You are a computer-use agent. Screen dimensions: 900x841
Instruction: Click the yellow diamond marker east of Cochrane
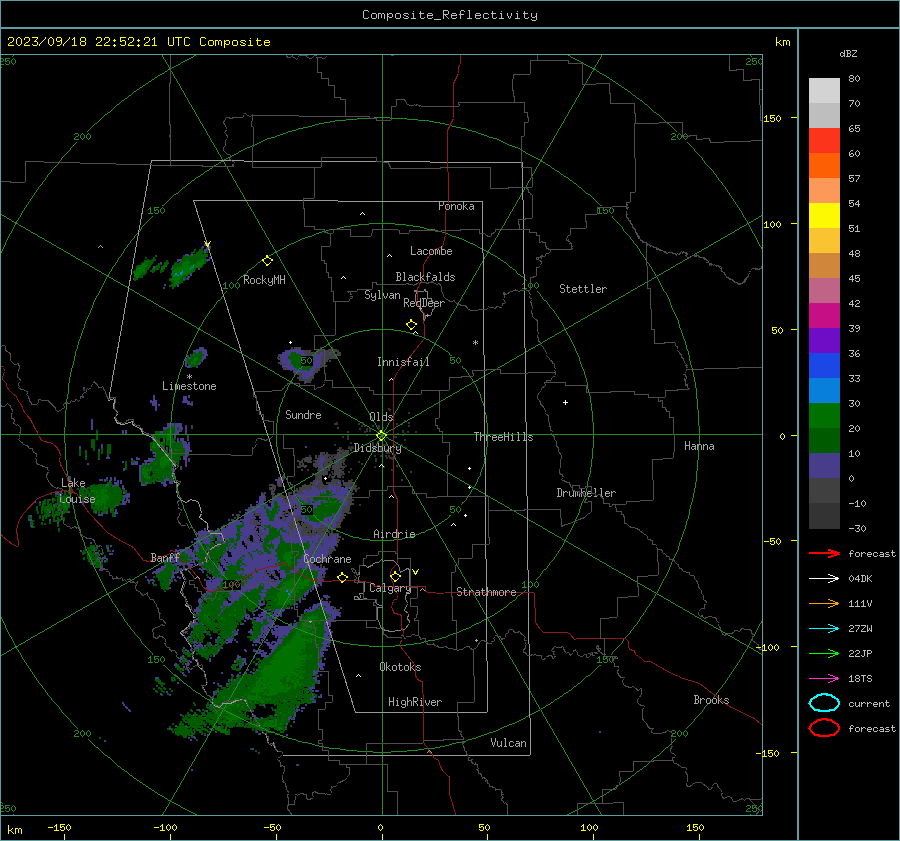(x=342, y=577)
